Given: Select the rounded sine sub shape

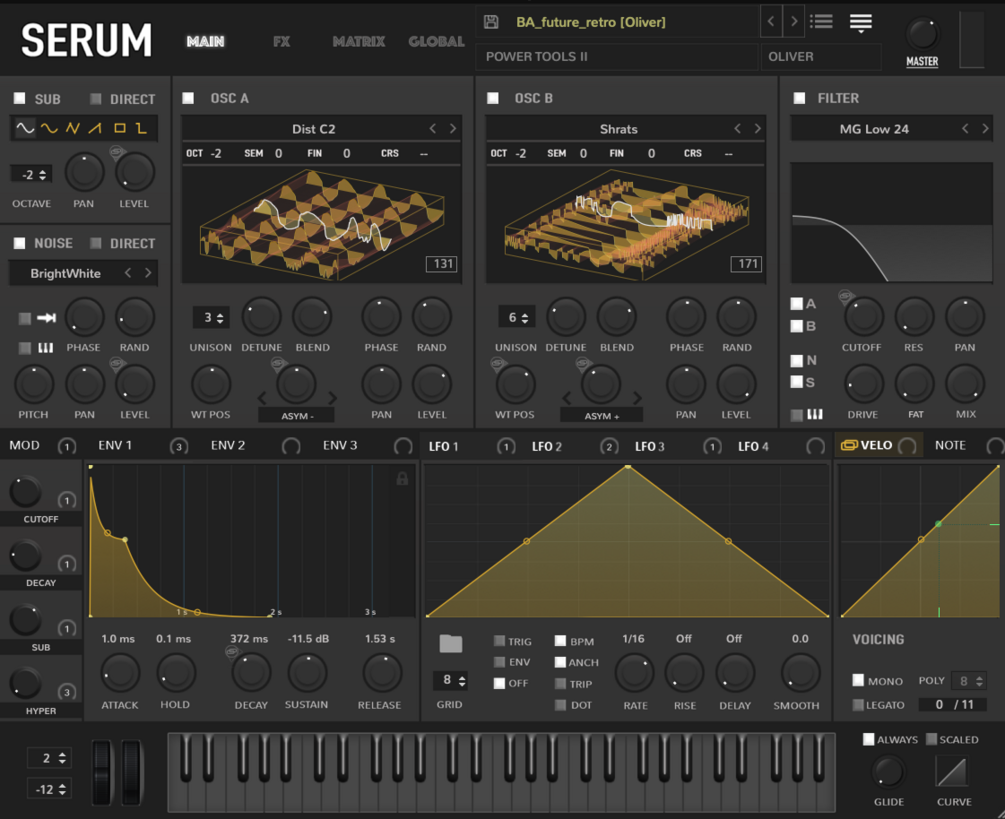Looking at the screenshot, I should tap(49, 128).
